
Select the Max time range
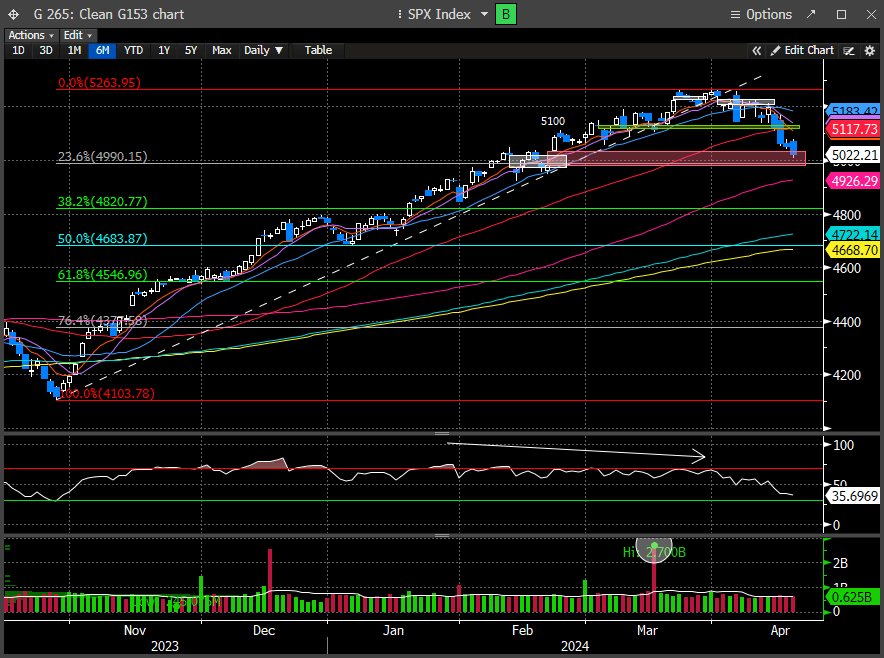click(222, 50)
